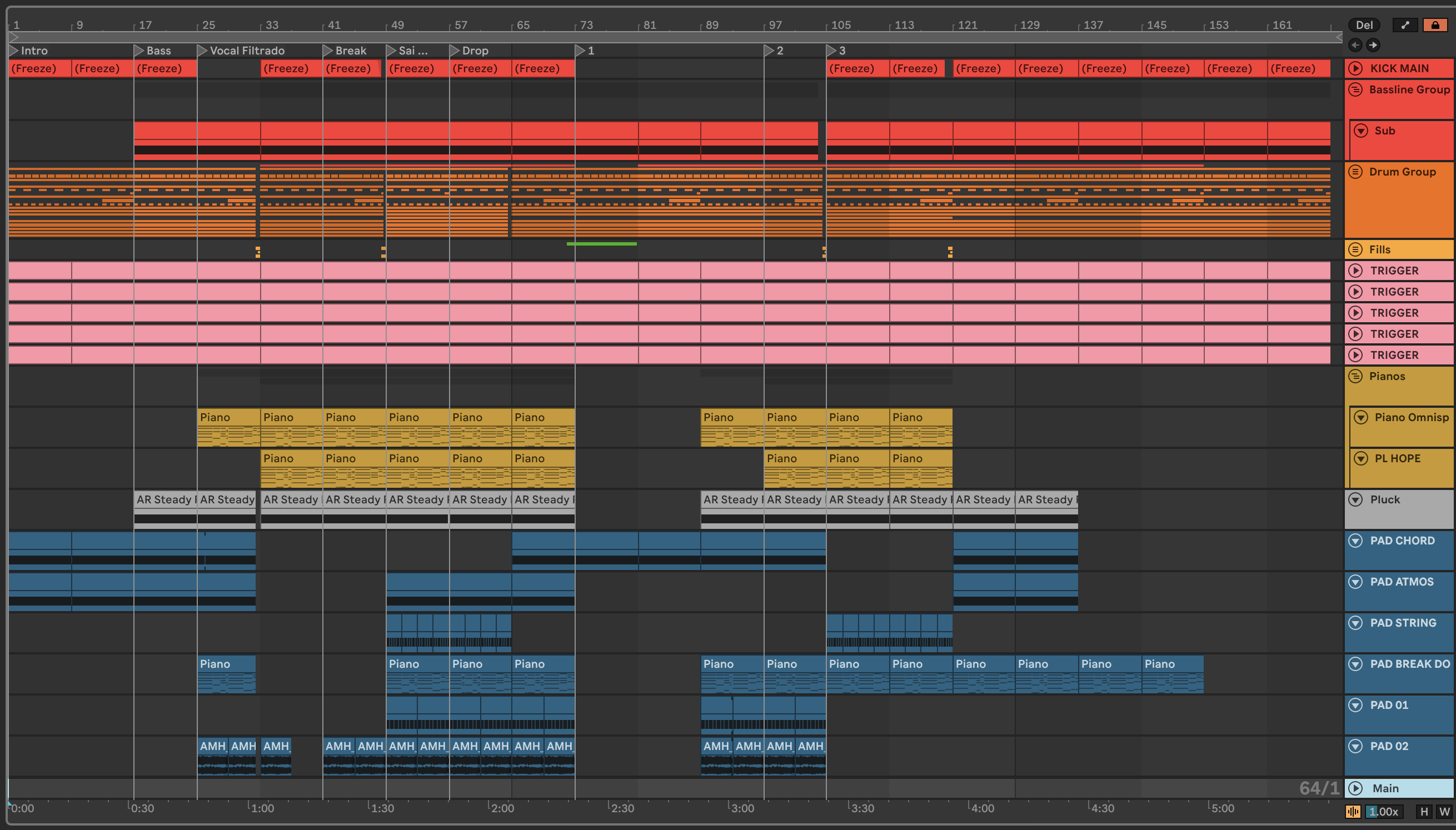Click the Pluck track fold arrow

[1355, 499]
